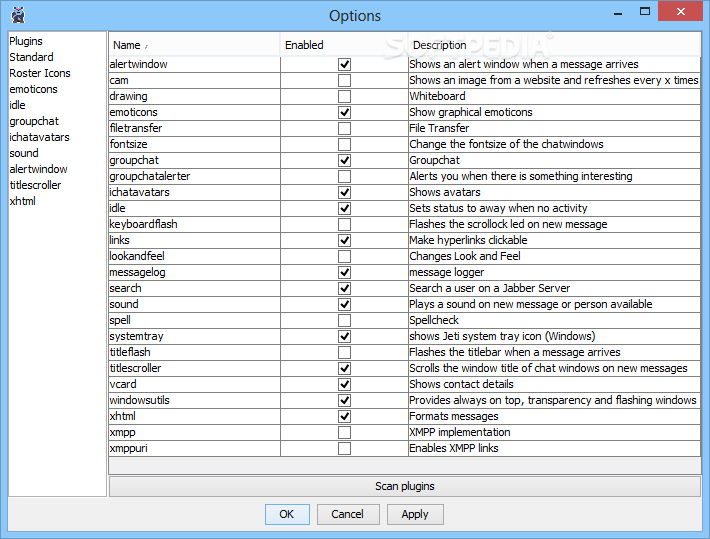
Task: Disable the emoticons plugin checkbox
Action: coord(344,112)
